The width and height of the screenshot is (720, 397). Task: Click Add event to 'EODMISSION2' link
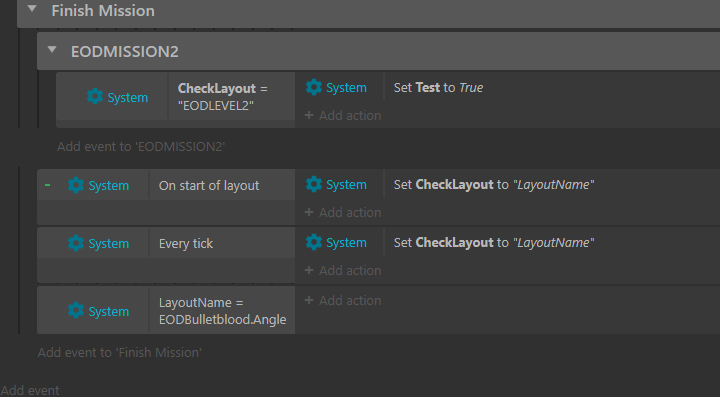[141, 146]
